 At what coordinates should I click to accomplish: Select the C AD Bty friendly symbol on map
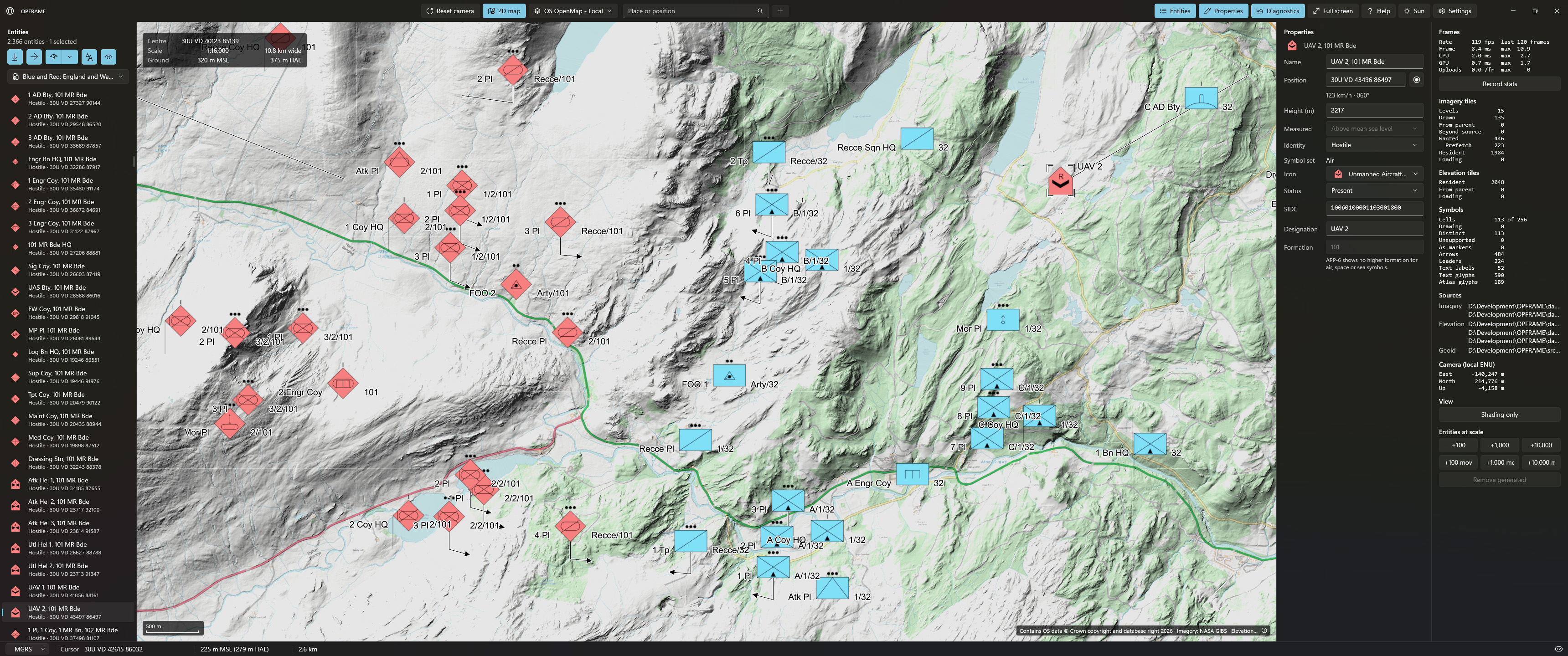click(x=1201, y=98)
